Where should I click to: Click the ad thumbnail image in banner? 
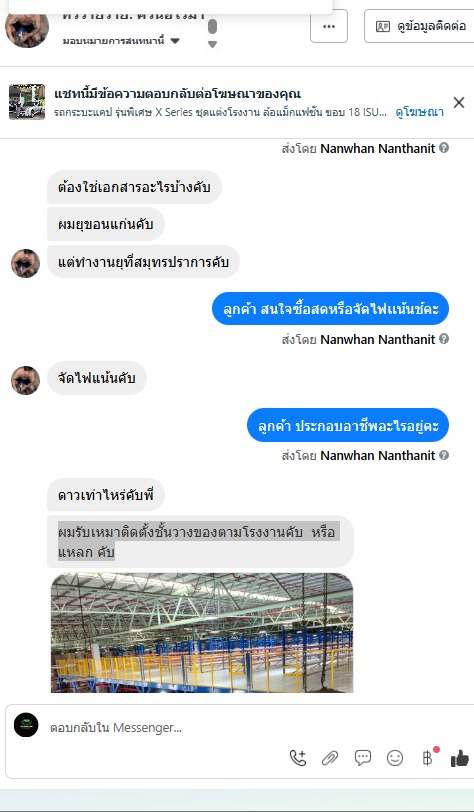pyautogui.click(x=27, y=102)
